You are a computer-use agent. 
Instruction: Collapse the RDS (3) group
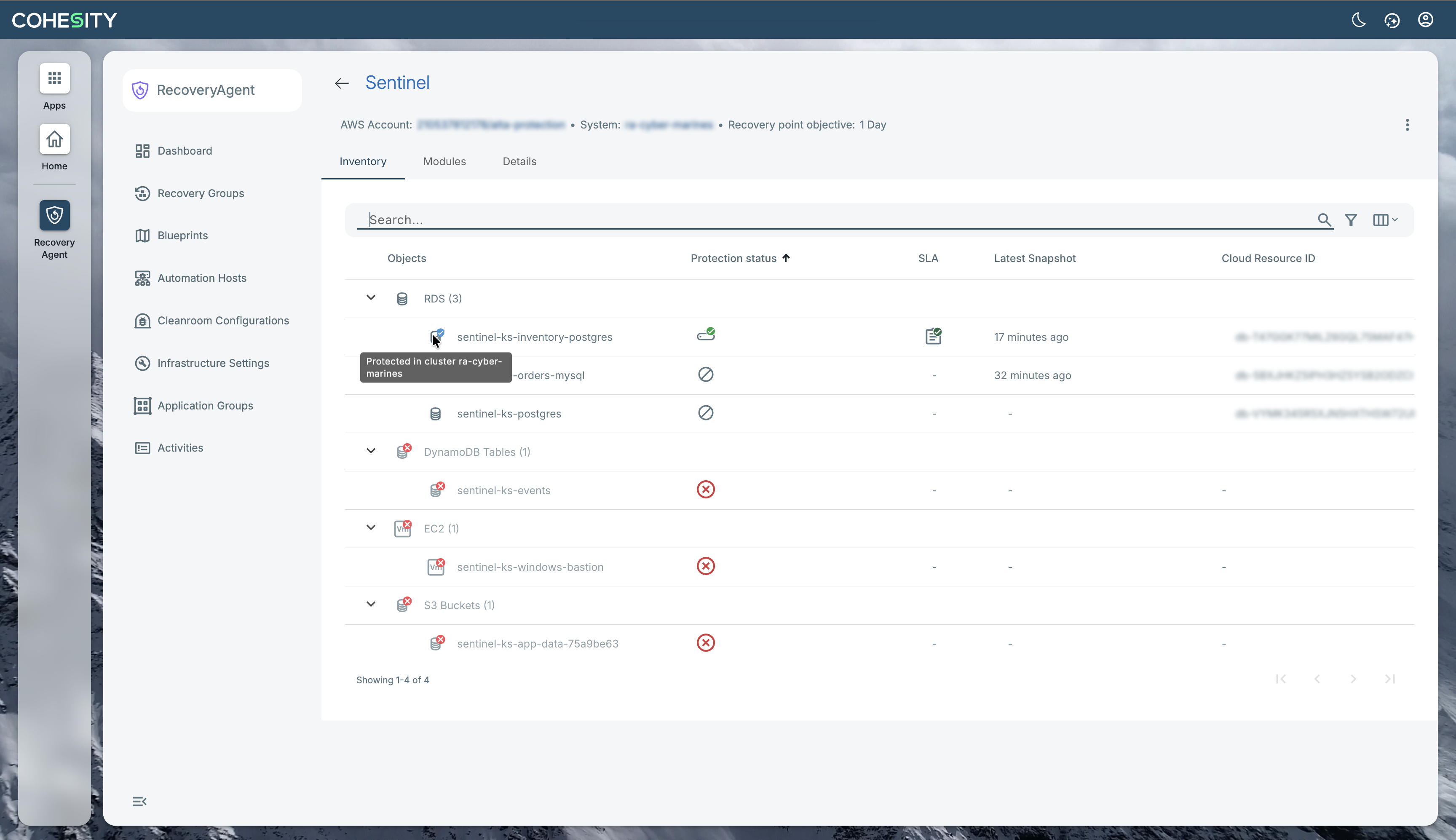tap(371, 298)
